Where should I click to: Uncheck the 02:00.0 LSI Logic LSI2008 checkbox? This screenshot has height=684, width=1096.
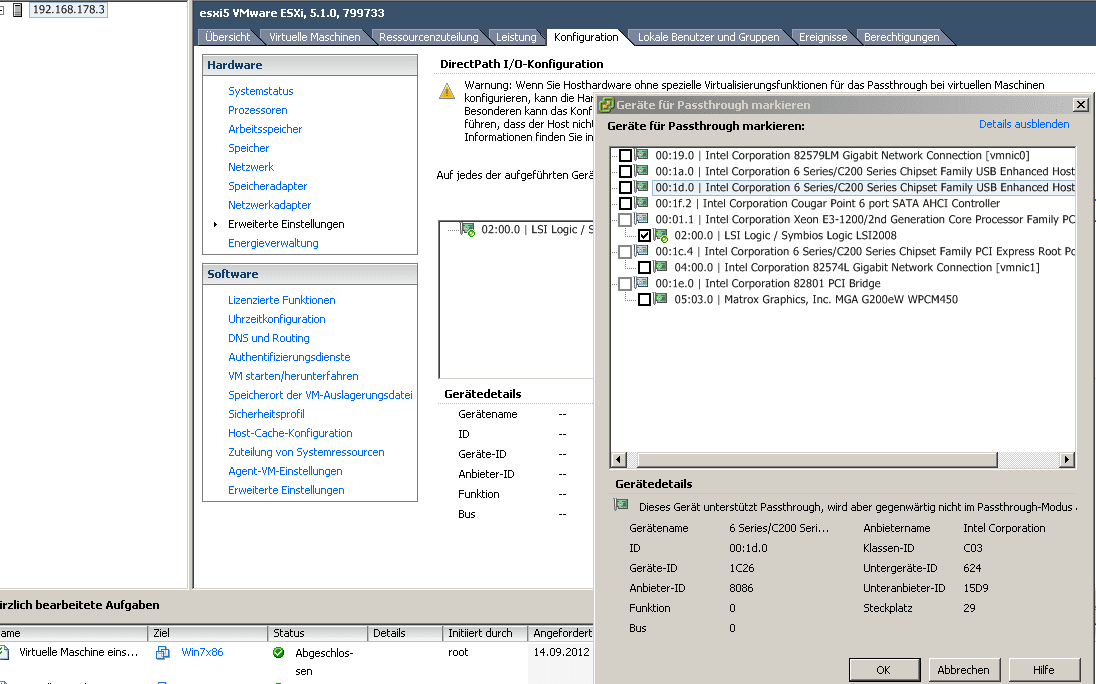tap(644, 235)
